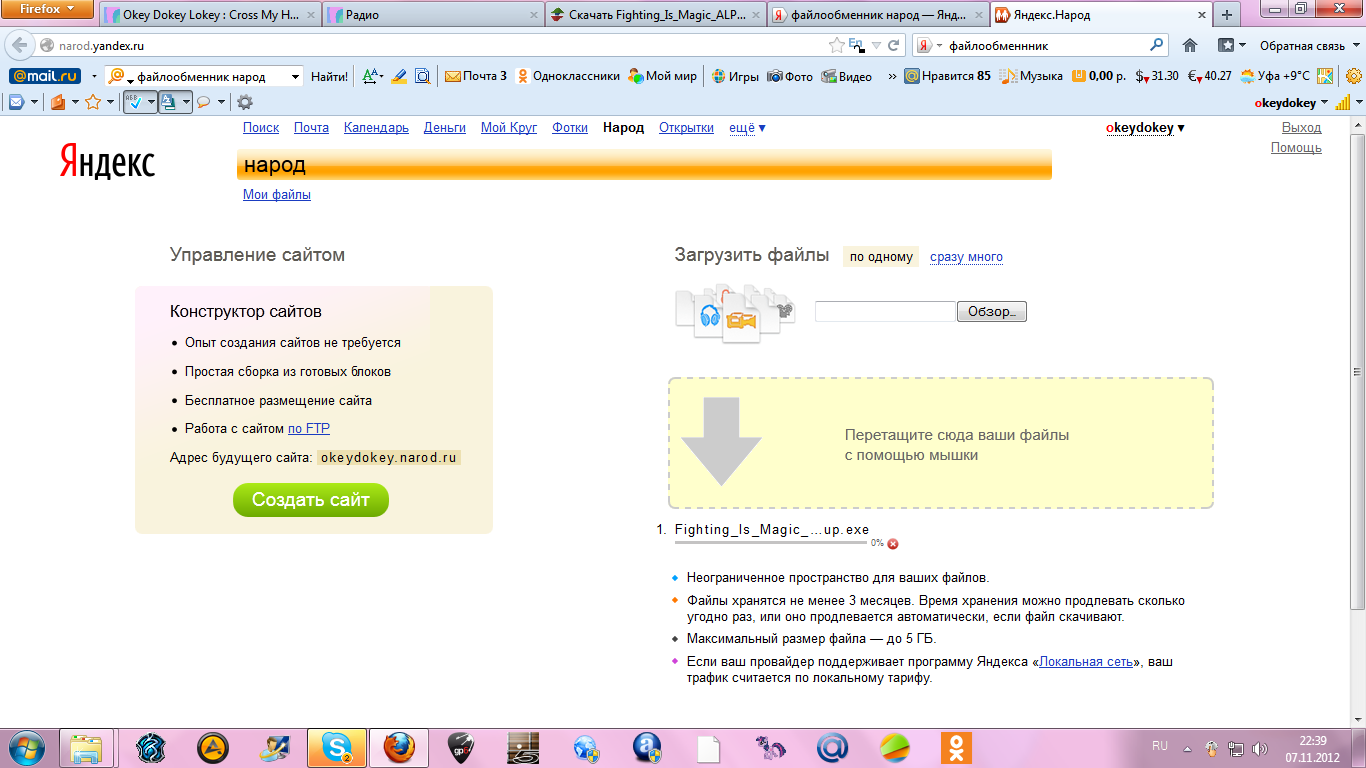Click the drag-and-drop file upload area
Viewport: 1366px width, 768px height.
(x=941, y=444)
